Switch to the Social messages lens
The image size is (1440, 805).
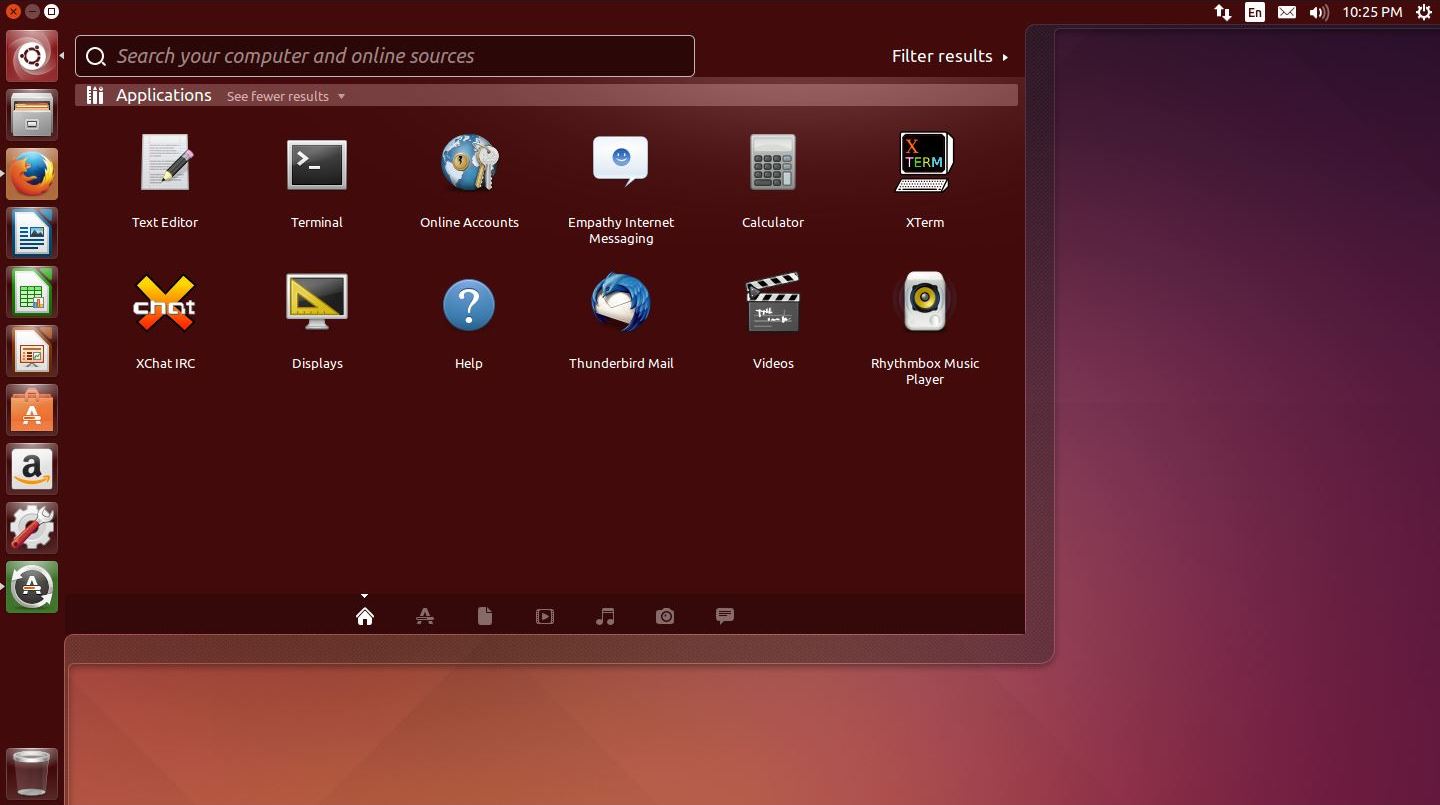(725, 616)
